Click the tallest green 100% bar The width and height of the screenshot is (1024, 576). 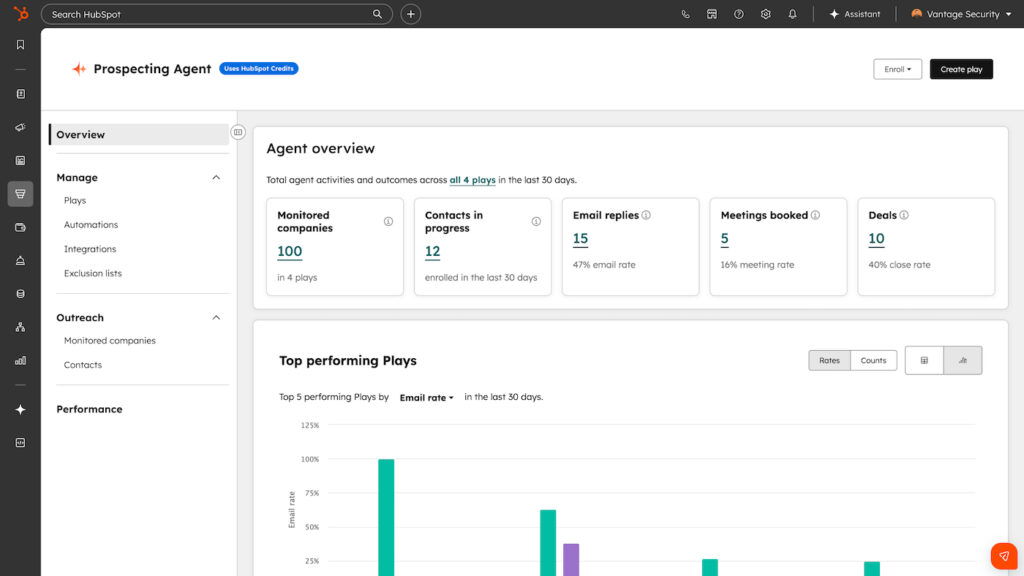click(x=386, y=517)
